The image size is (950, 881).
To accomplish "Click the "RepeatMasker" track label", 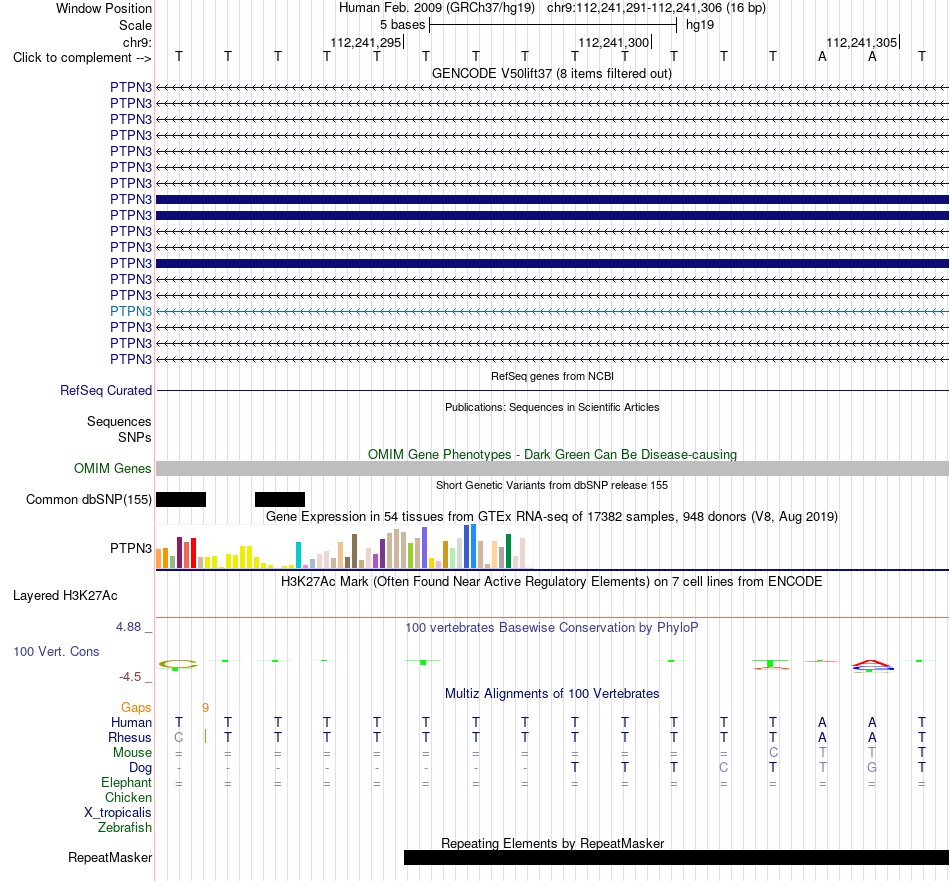I will 110,857.
